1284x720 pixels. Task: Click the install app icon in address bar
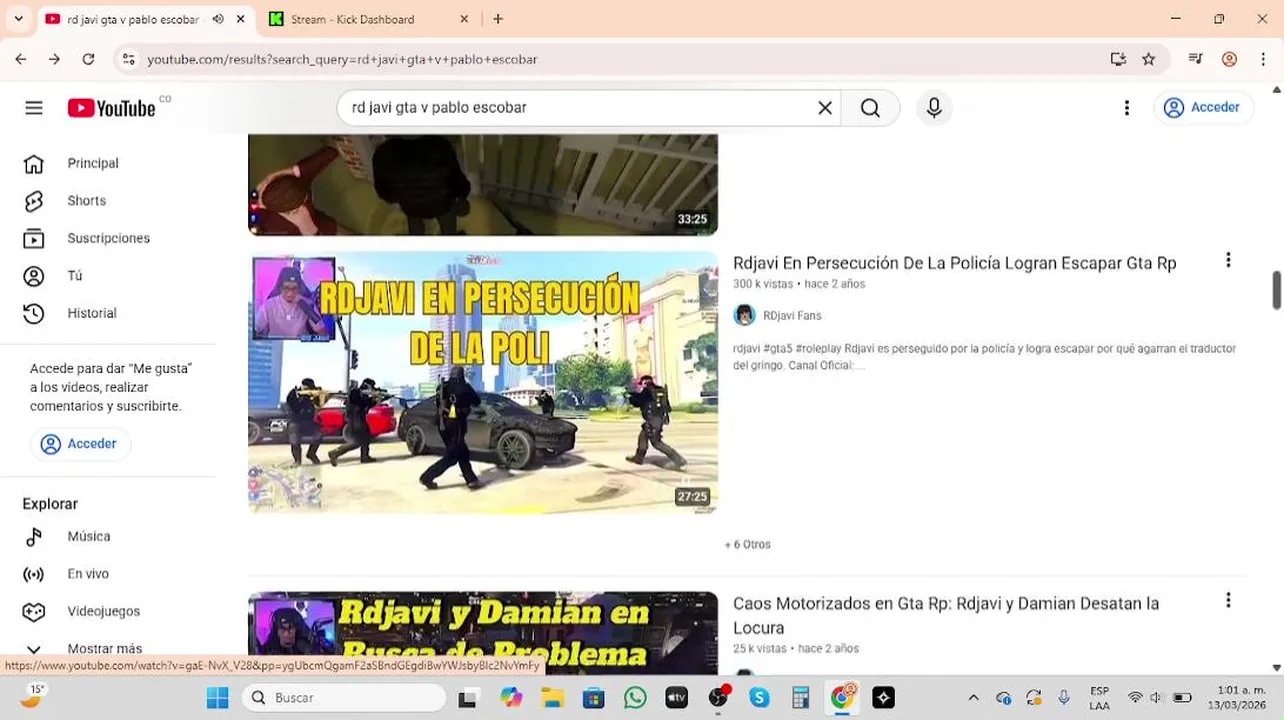1118,59
